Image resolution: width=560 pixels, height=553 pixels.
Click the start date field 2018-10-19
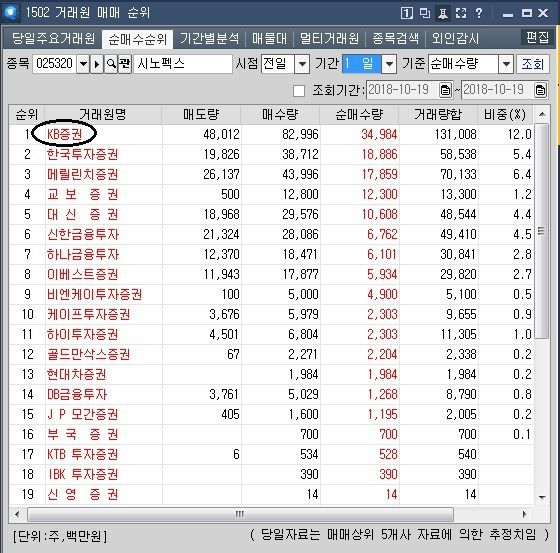click(402, 90)
